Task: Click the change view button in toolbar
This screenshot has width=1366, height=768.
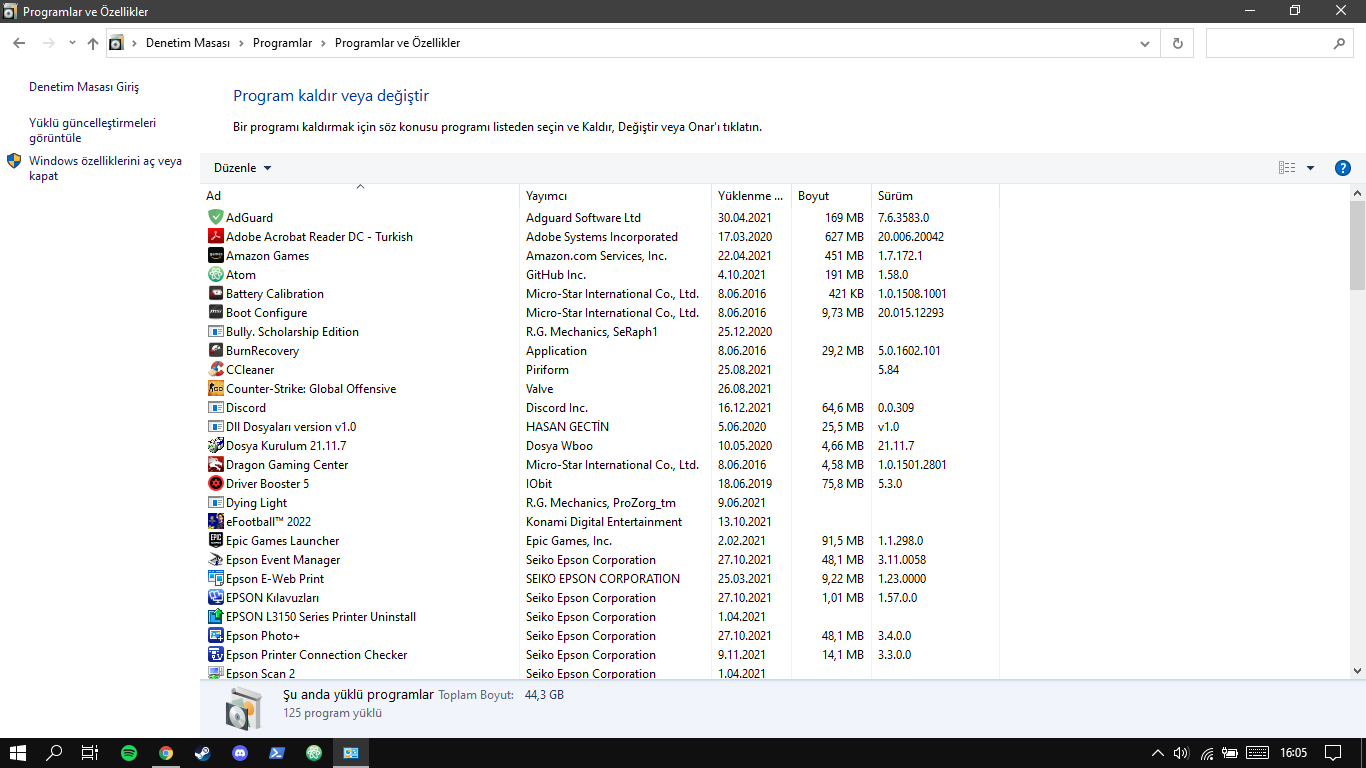Action: tap(1287, 168)
